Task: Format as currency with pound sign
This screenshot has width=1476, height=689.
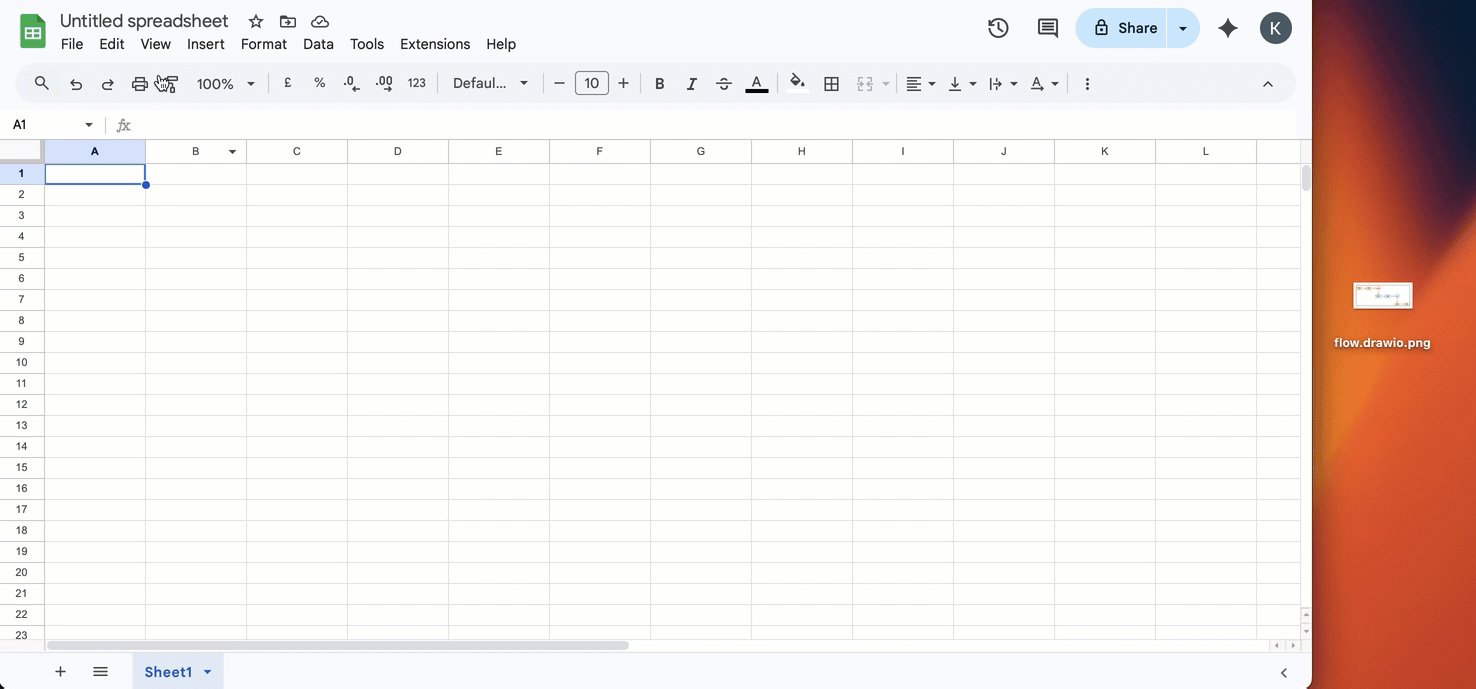Action: coord(287,83)
